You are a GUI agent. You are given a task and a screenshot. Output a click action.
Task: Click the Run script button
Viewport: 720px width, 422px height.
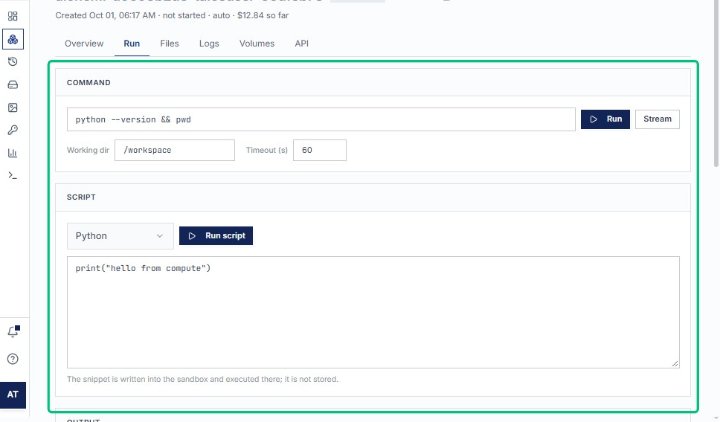coord(216,236)
